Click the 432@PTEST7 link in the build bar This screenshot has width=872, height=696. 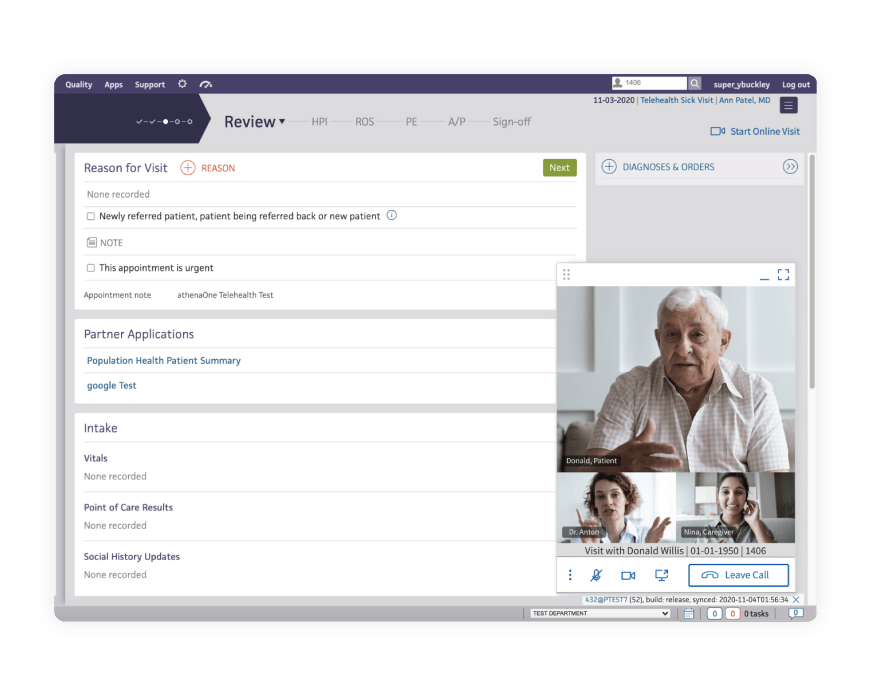(x=606, y=600)
